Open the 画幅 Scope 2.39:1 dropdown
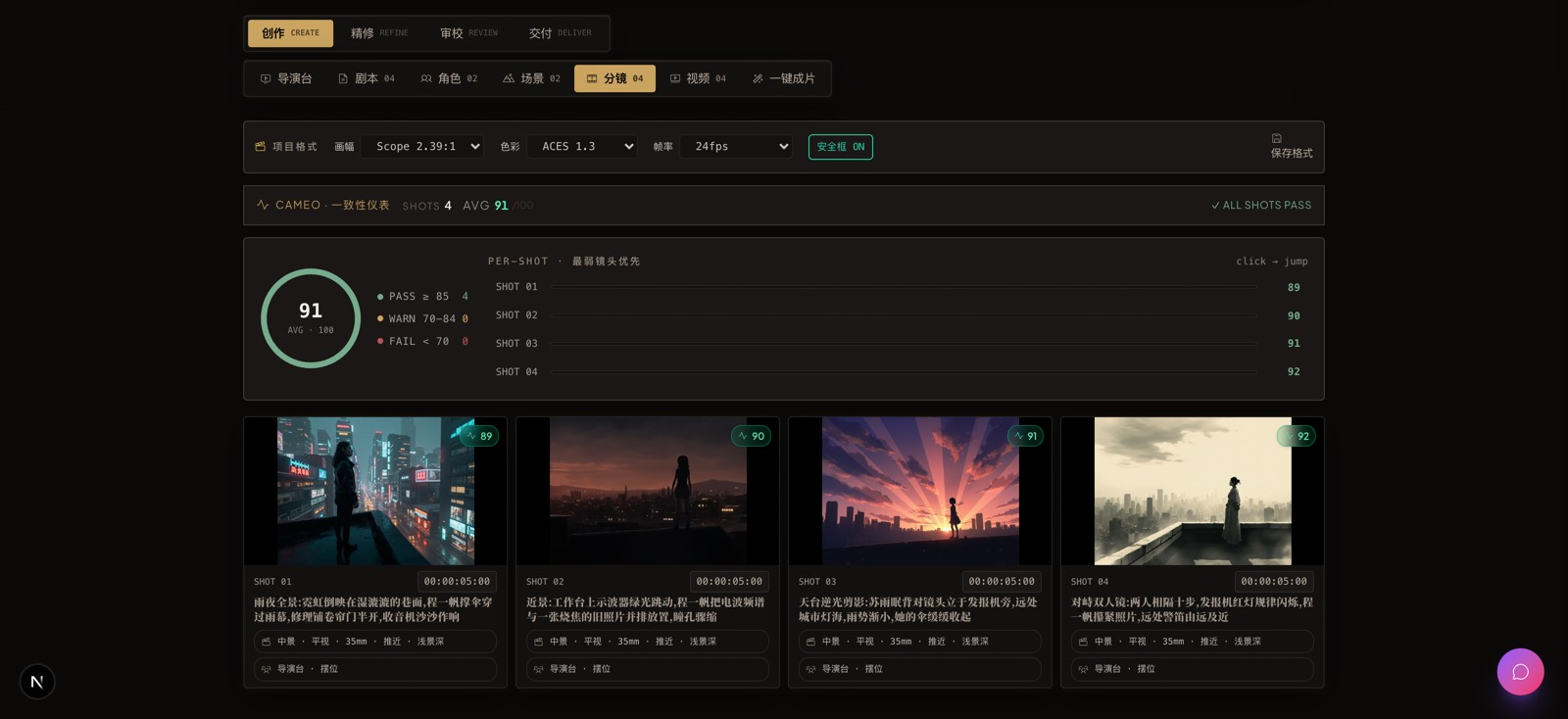 422,147
